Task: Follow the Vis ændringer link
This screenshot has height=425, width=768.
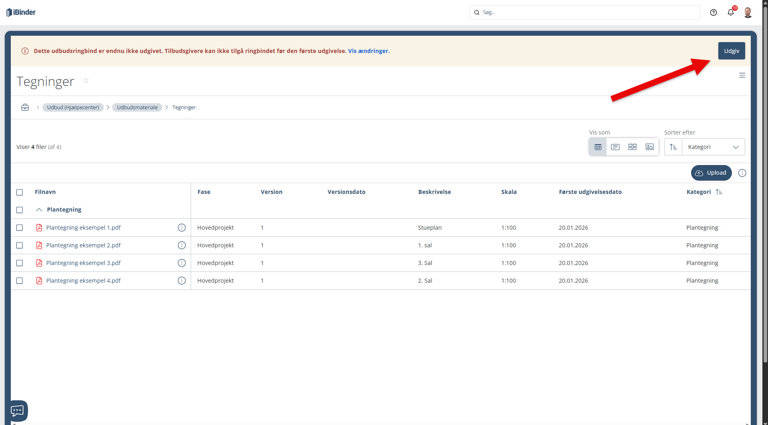Action: click(369, 51)
